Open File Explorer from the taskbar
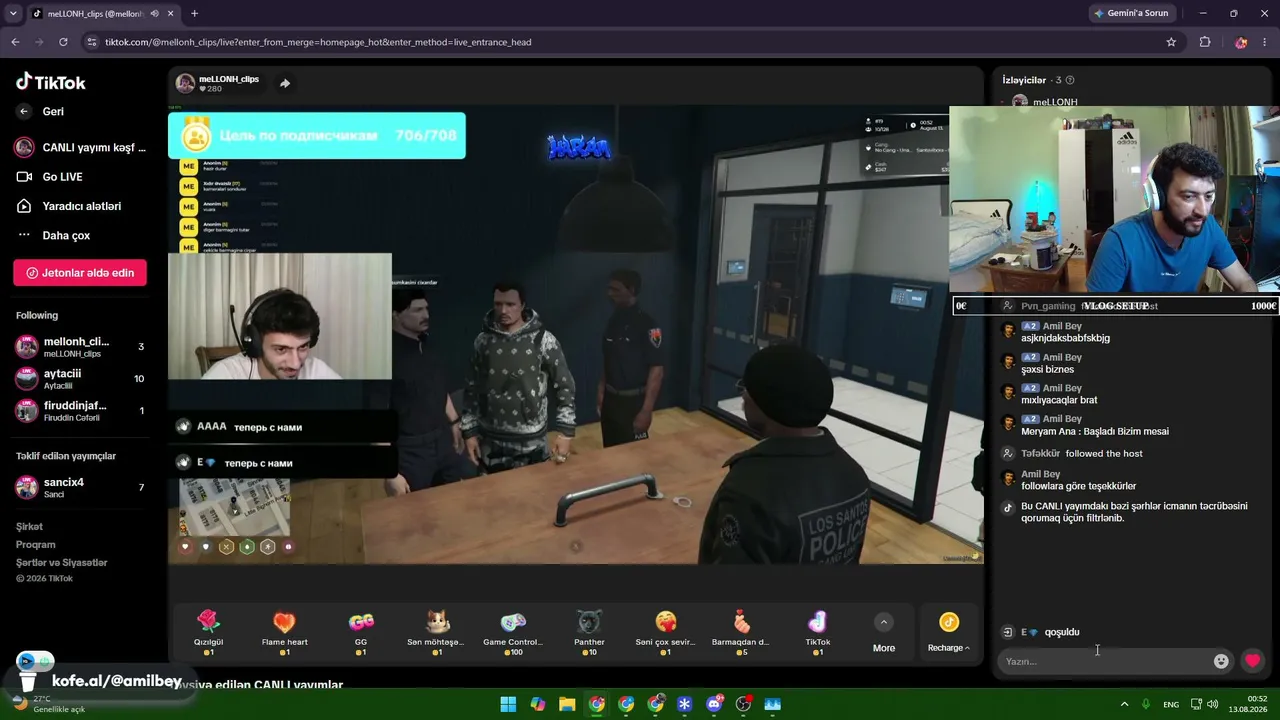The height and width of the screenshot is (720, 1280). click(567, 704)
